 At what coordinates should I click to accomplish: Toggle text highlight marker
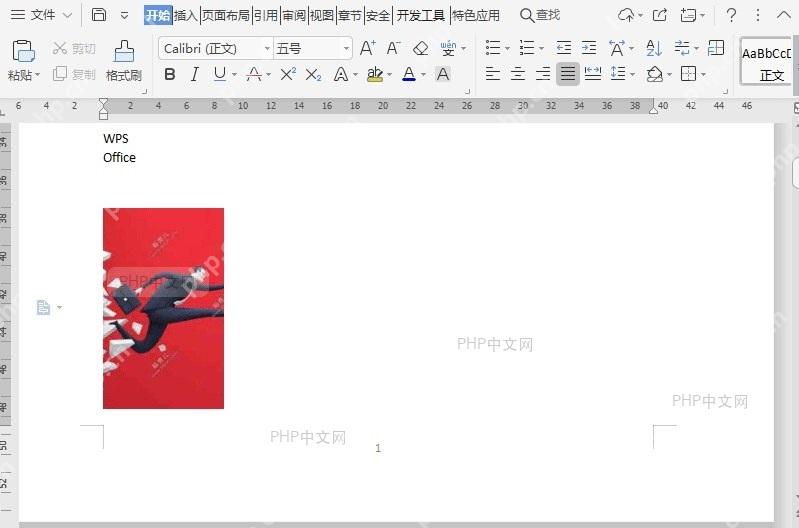click(375, 74)
